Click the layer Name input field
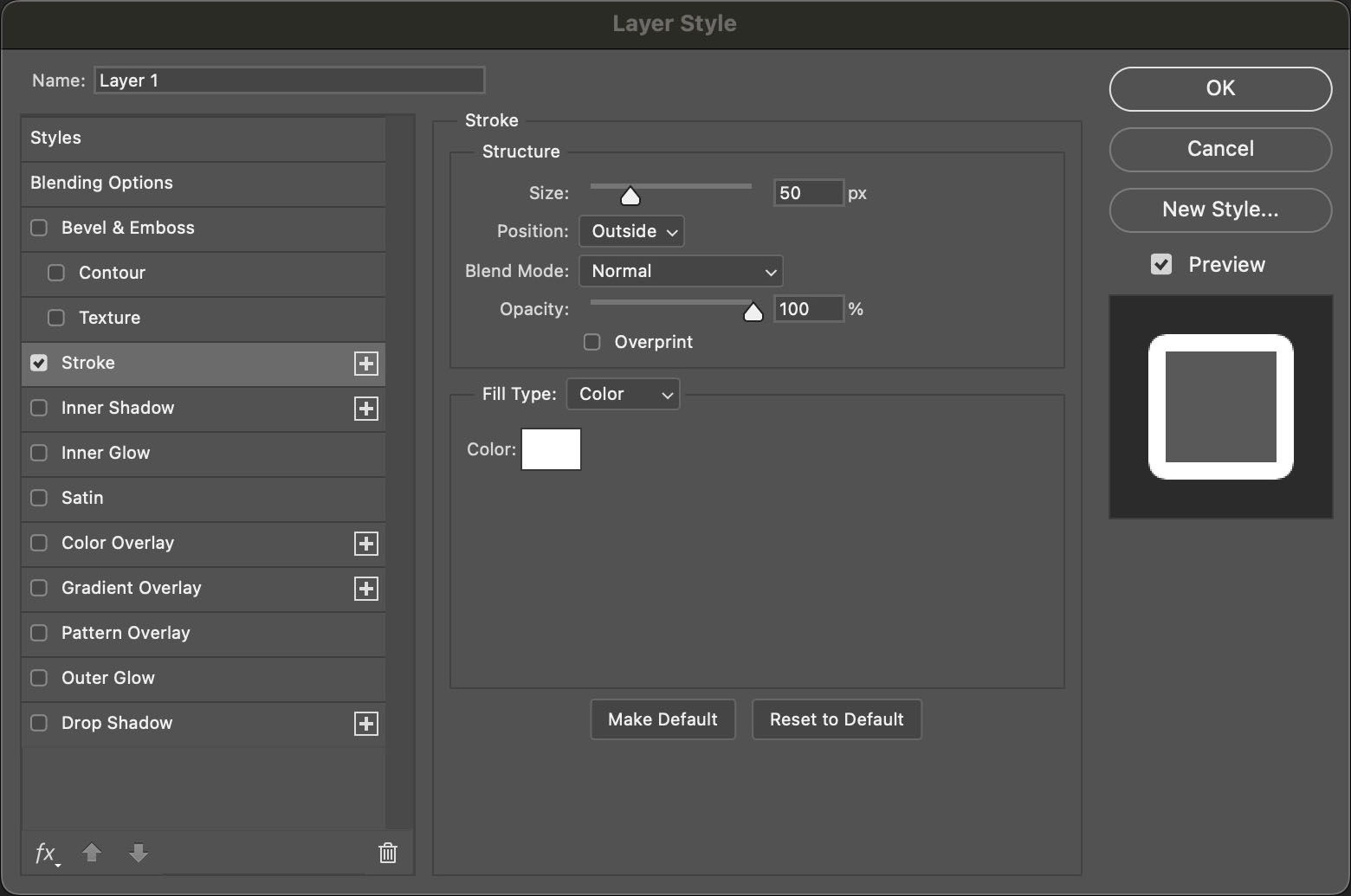Image resolution: width=1351 pixels, height=896 pixels. point(289,80)
